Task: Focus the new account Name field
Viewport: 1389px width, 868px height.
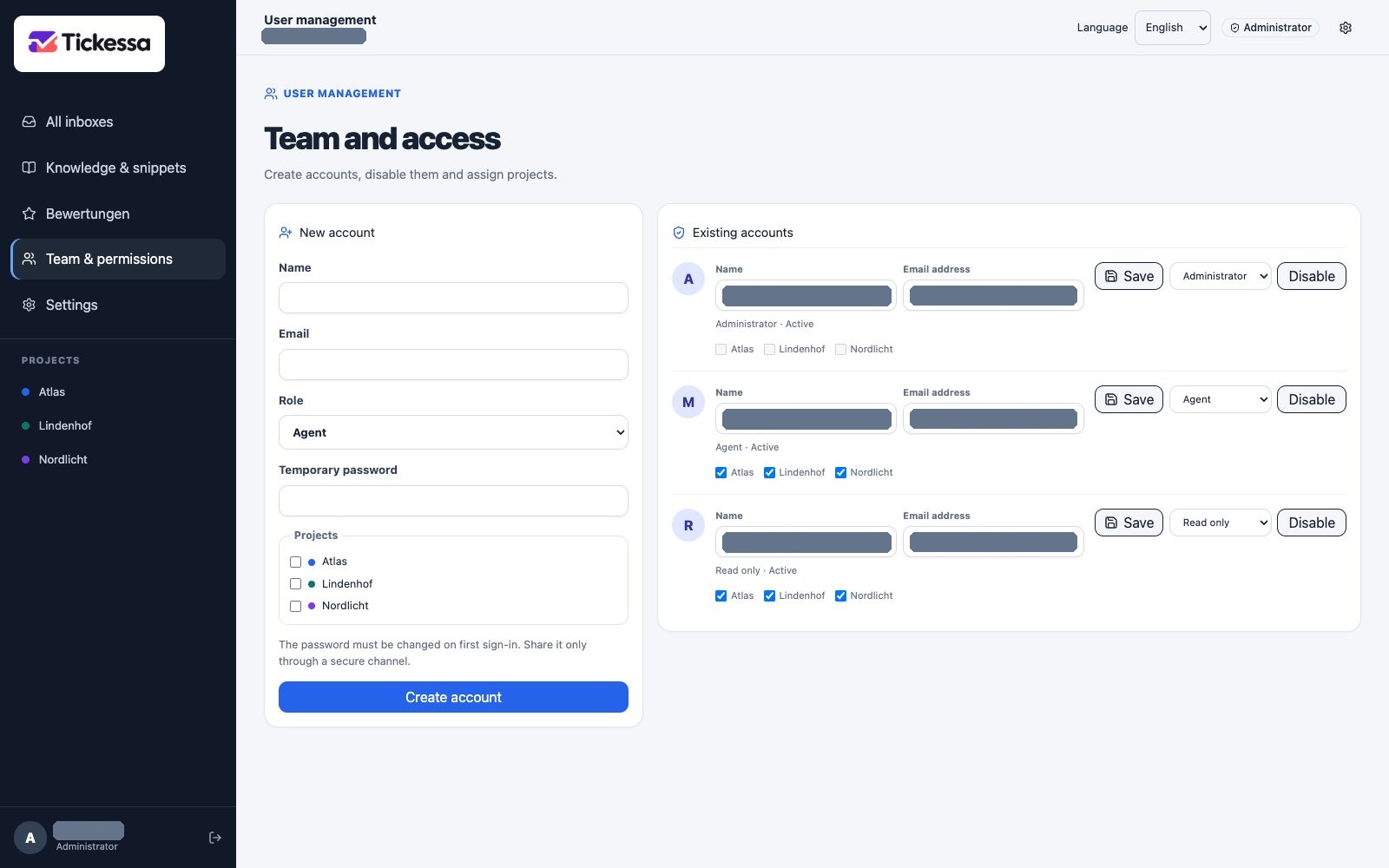Action: pos(453,298)
